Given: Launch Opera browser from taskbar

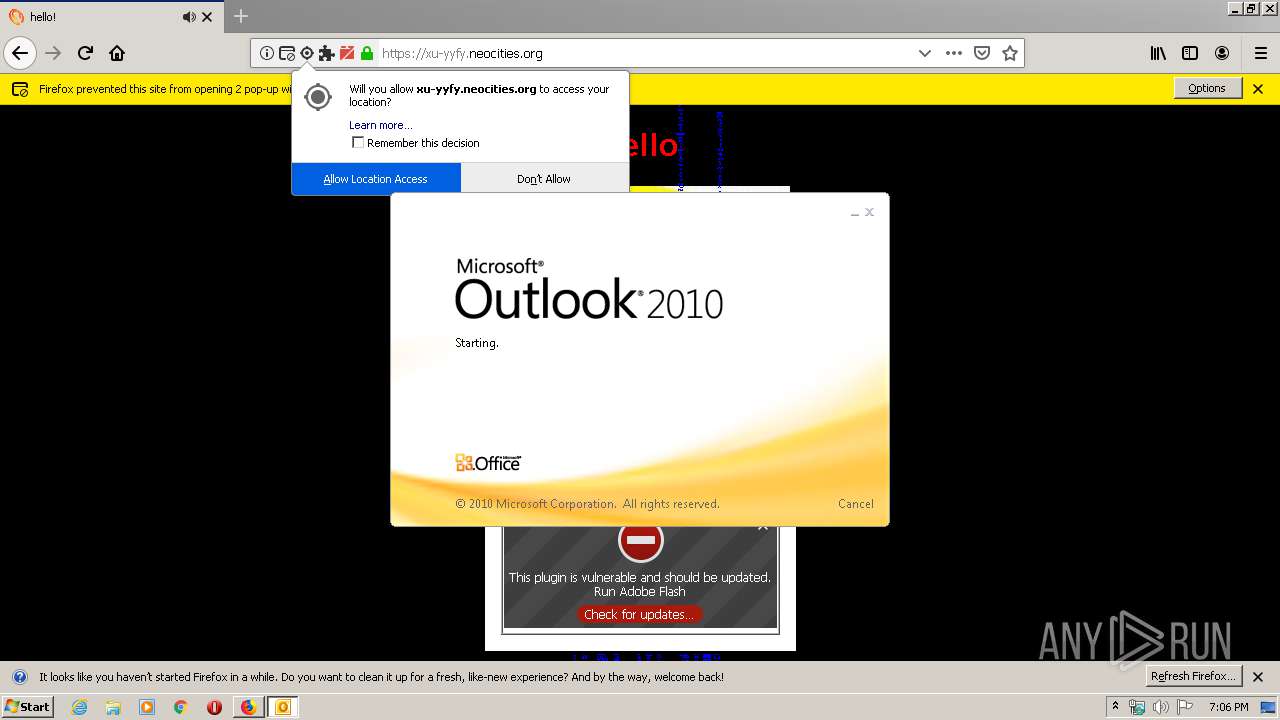Looking at the screenshot, I should (214, 707).
